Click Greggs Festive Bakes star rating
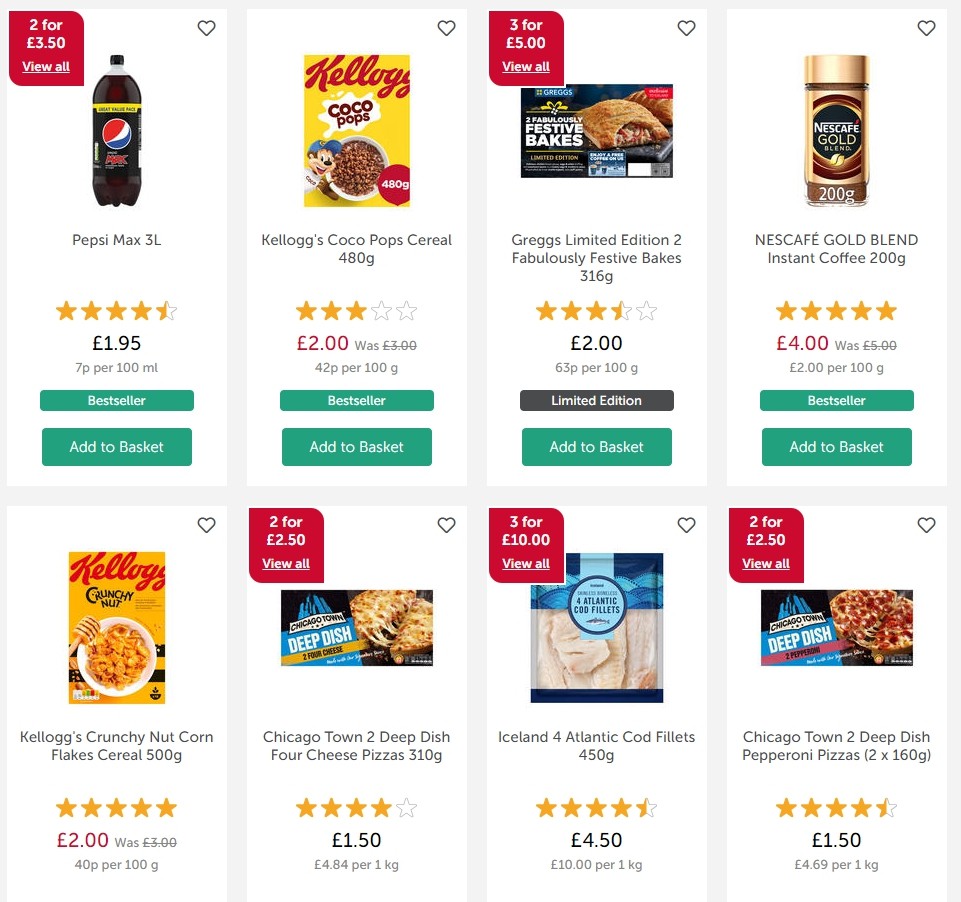The width and height of the screenshot is (961, 902). tap(597, 311)
